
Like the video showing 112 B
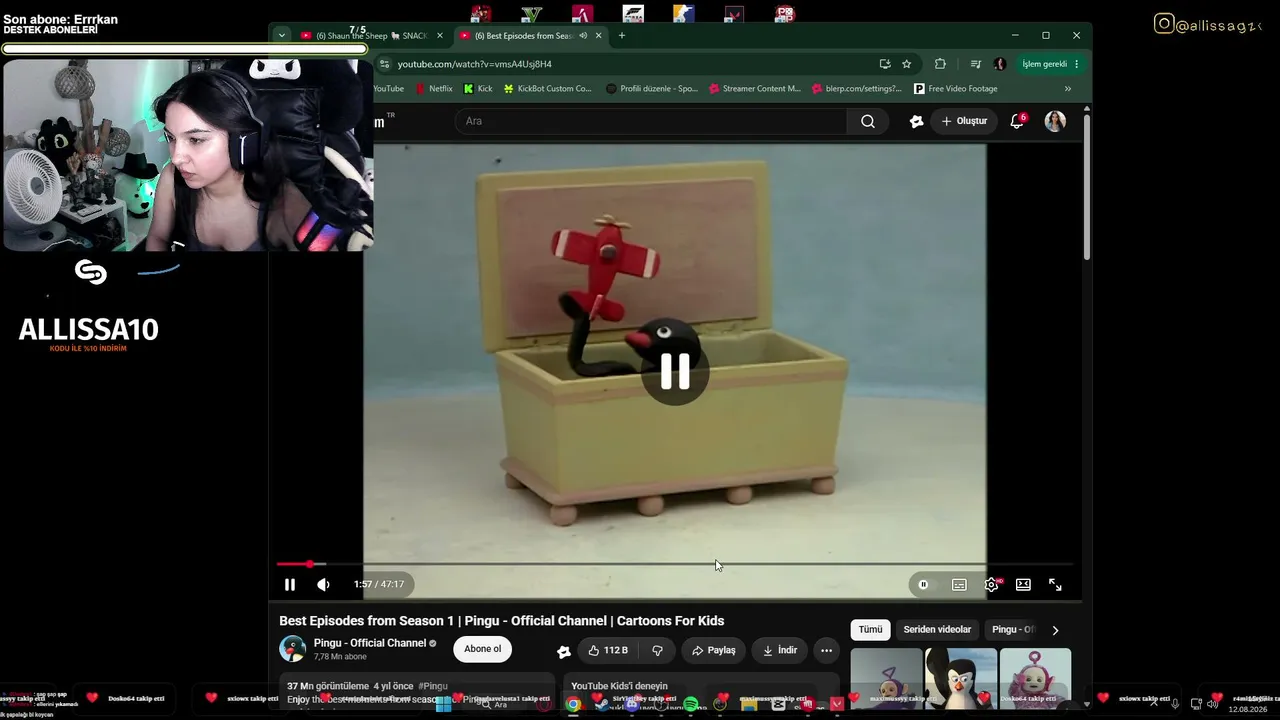coord(608,650)
